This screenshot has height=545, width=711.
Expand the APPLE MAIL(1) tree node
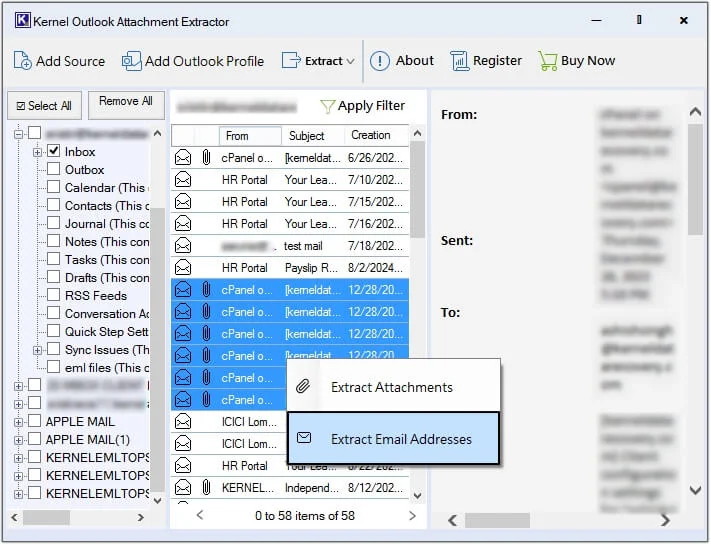tap(18, 440)
